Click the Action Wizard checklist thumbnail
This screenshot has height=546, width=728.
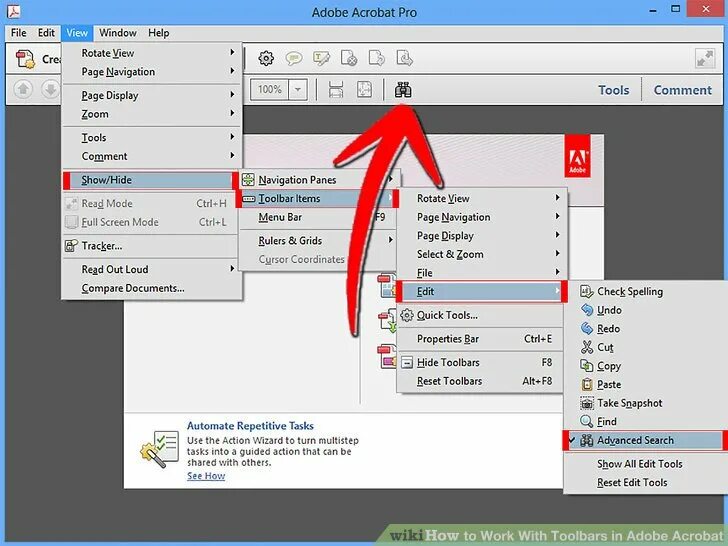click(160, 449)
